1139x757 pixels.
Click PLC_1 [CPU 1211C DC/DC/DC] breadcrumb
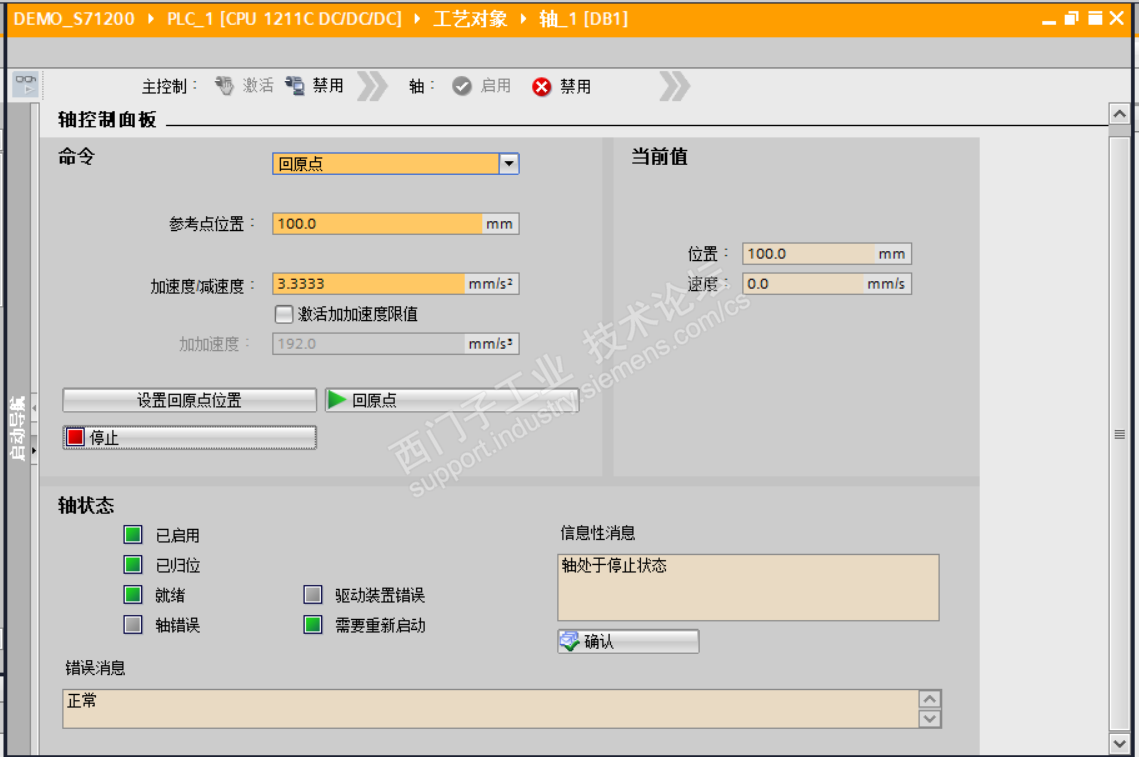(284, 19)
